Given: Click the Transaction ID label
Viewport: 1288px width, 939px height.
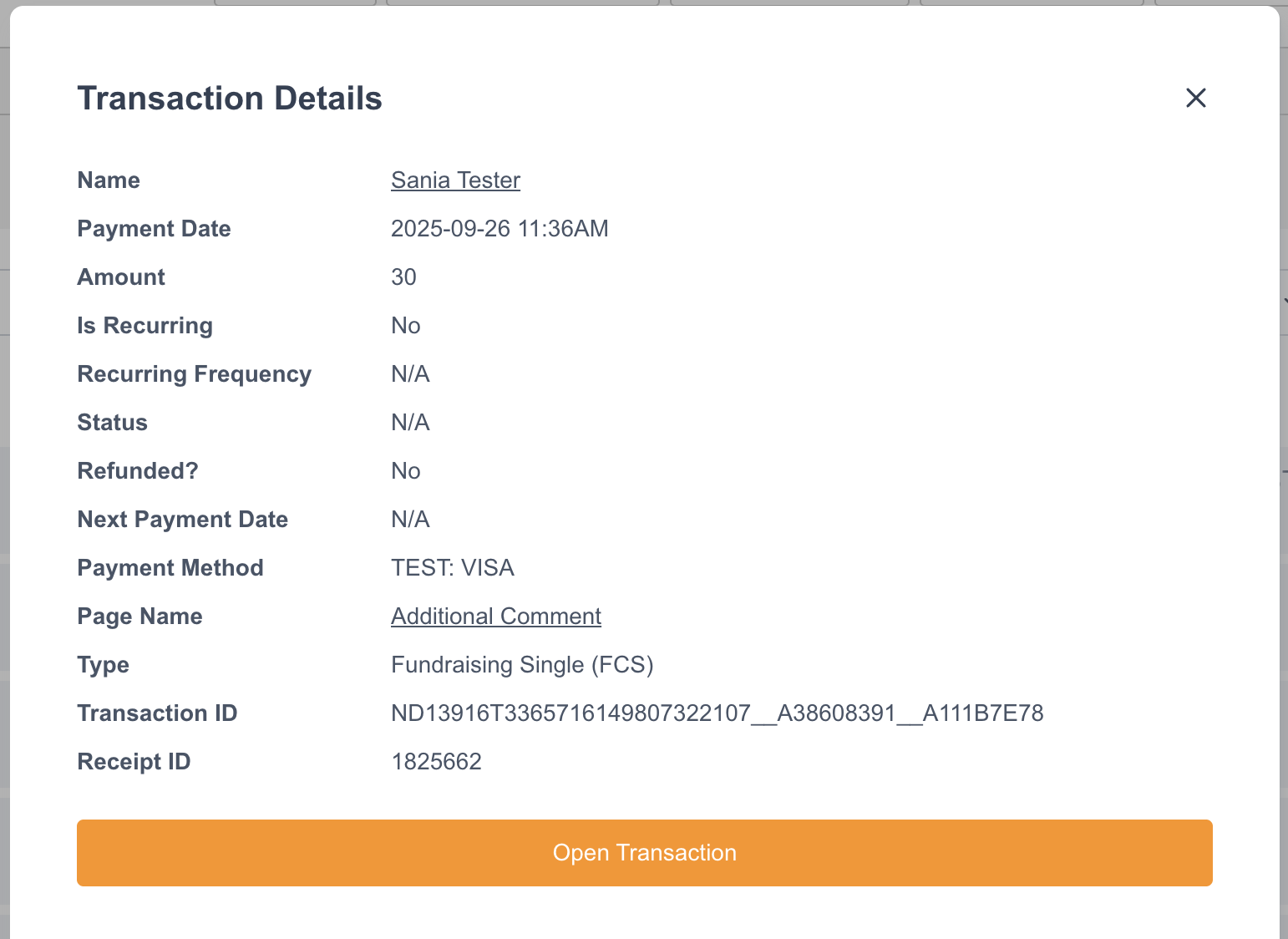Looking at the screenshot, I should coord(157,713).
